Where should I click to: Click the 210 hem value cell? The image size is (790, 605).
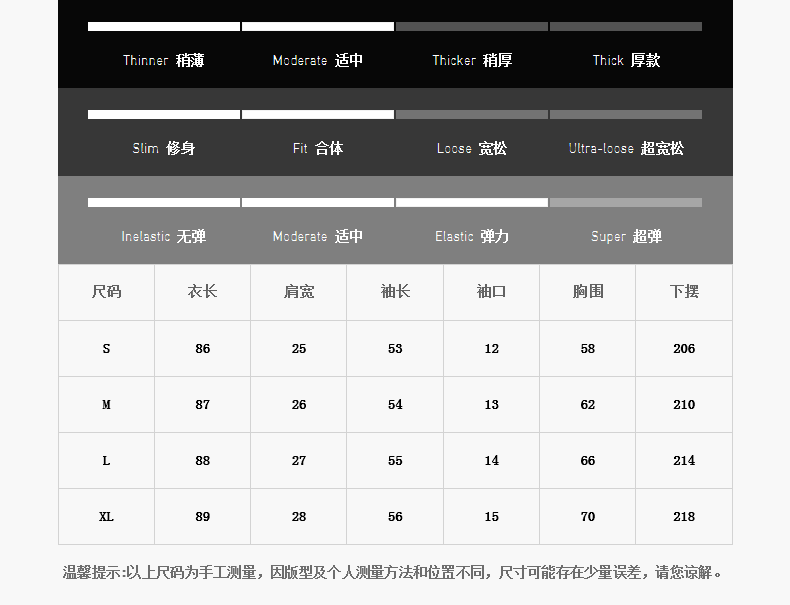click(x=684, y=405)
